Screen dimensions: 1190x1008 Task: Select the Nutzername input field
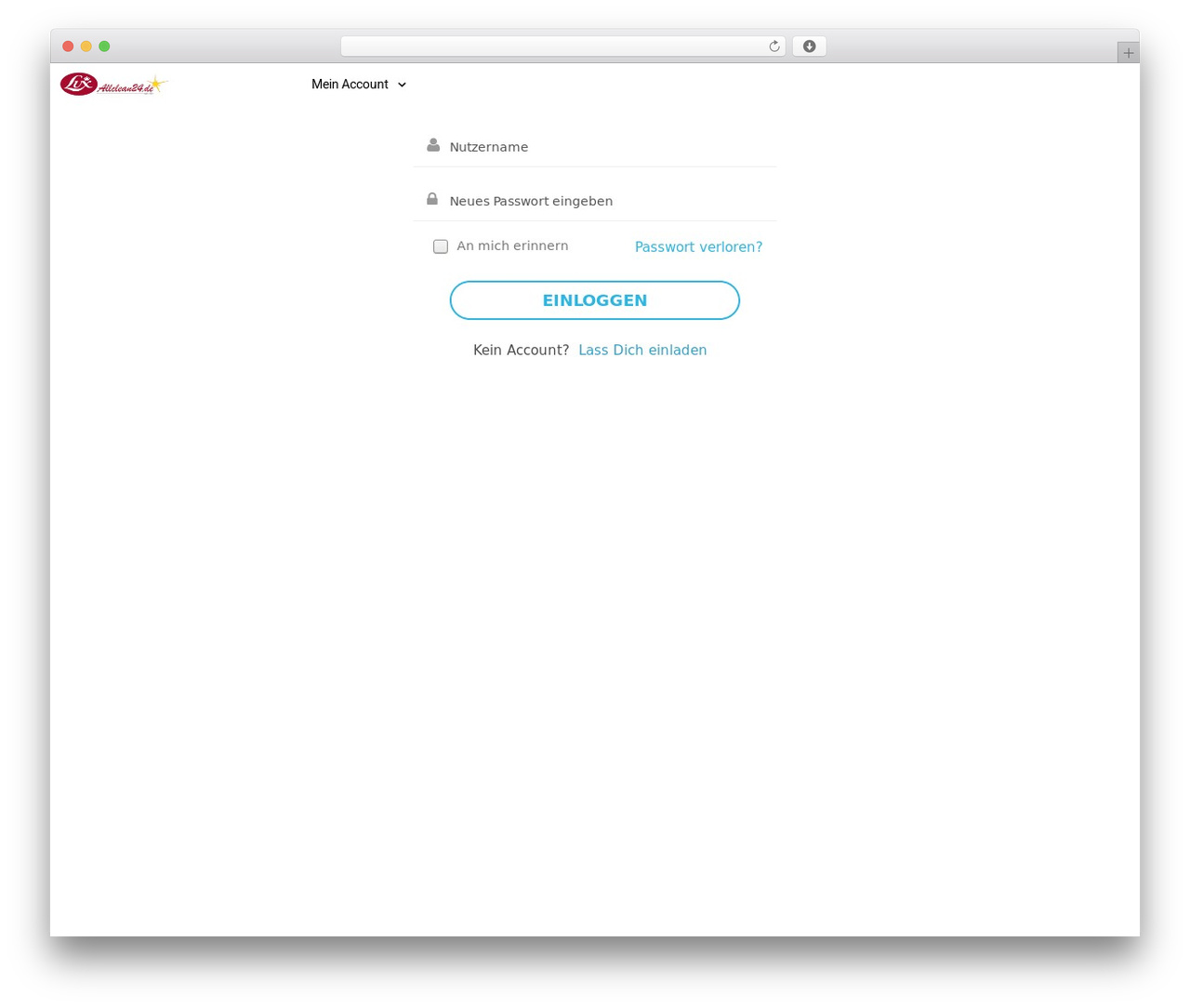click(x=595, y=147)
